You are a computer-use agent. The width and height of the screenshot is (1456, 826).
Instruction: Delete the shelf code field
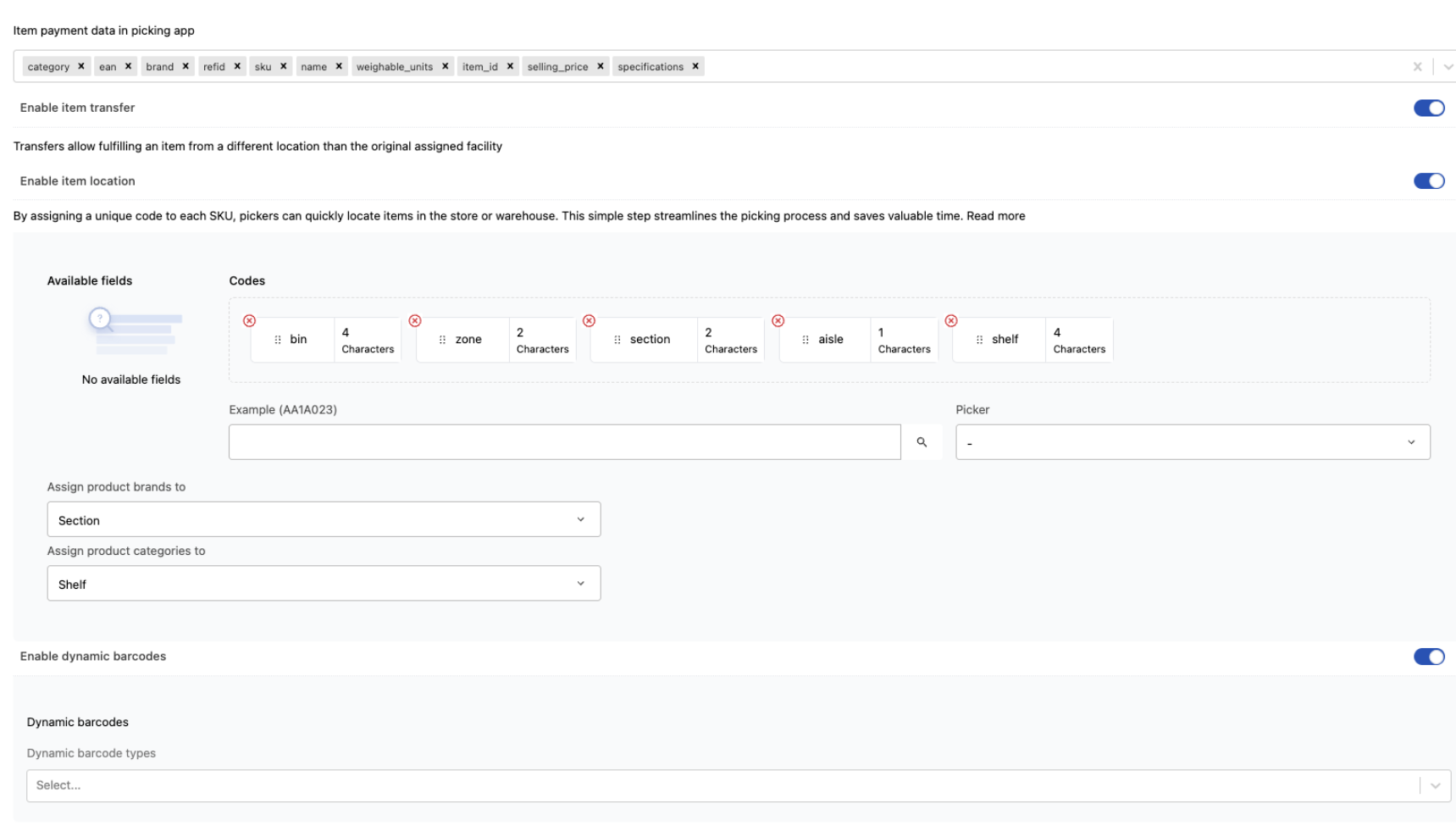(x=951, y=321)
